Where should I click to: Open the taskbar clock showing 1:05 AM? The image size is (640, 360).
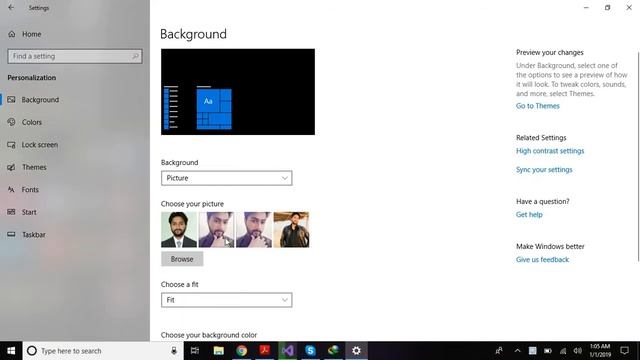[600, 351]
